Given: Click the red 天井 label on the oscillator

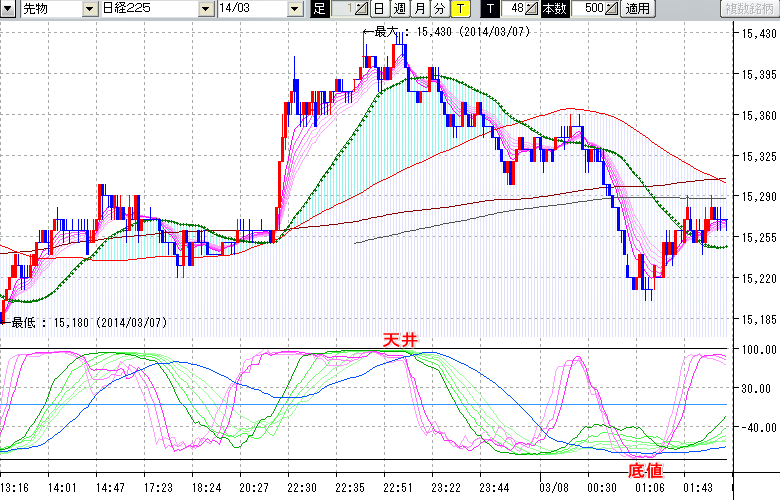Looking at the screenshot, I should [x=399, y=341].
